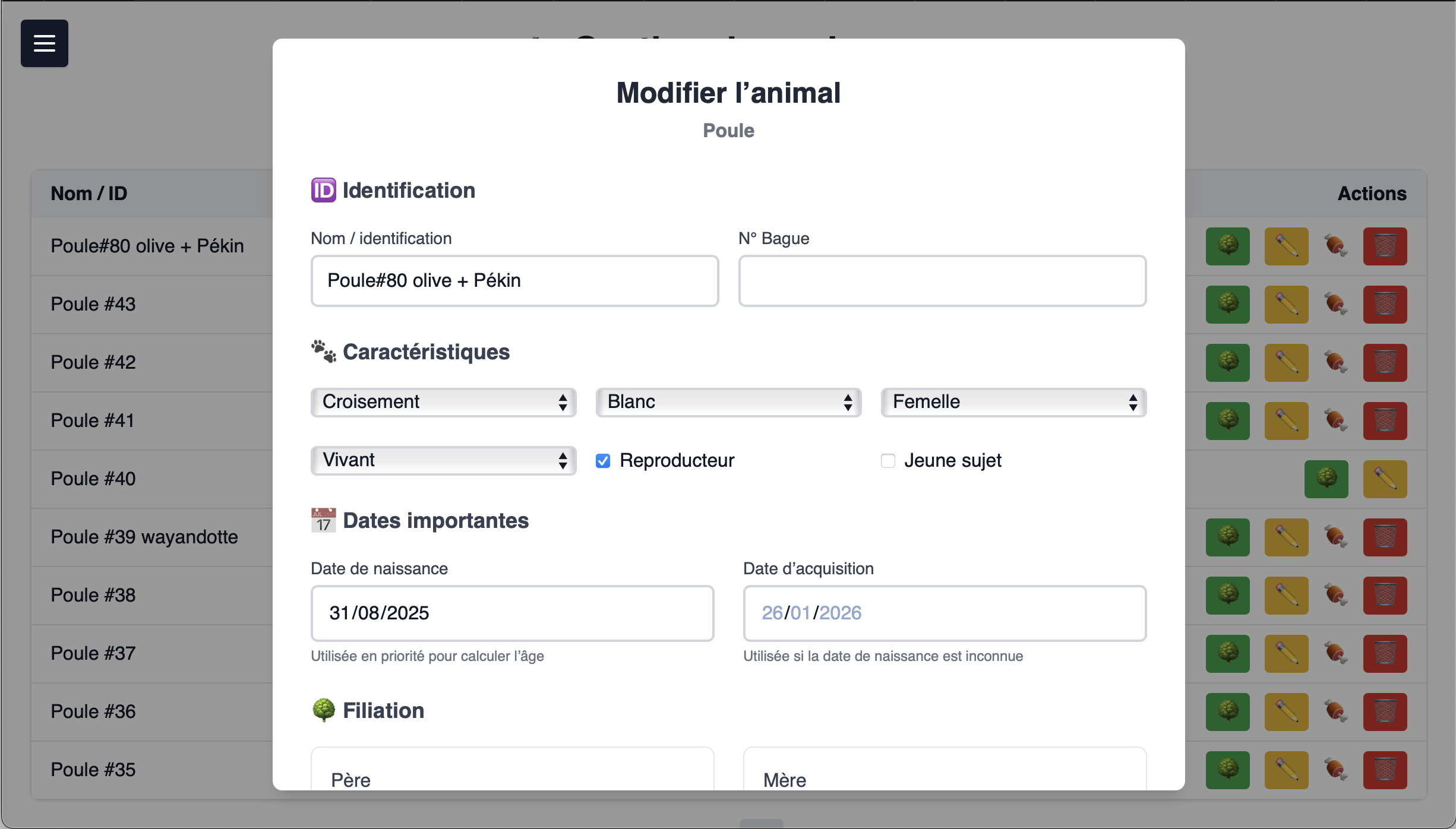1456x829 pixels.
Task: Enable the Jeune sujet checkbox
Action: (888, 461)
